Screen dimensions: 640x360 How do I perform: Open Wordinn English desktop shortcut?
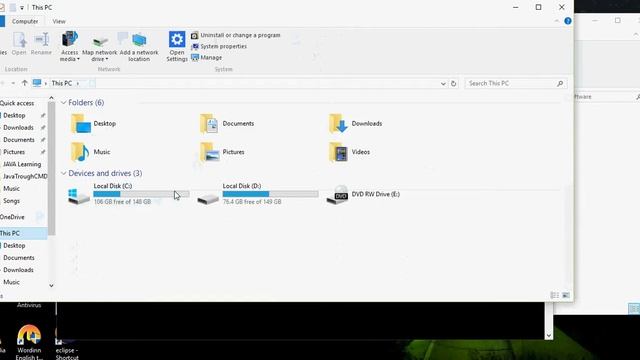click(x=29, y=342)
